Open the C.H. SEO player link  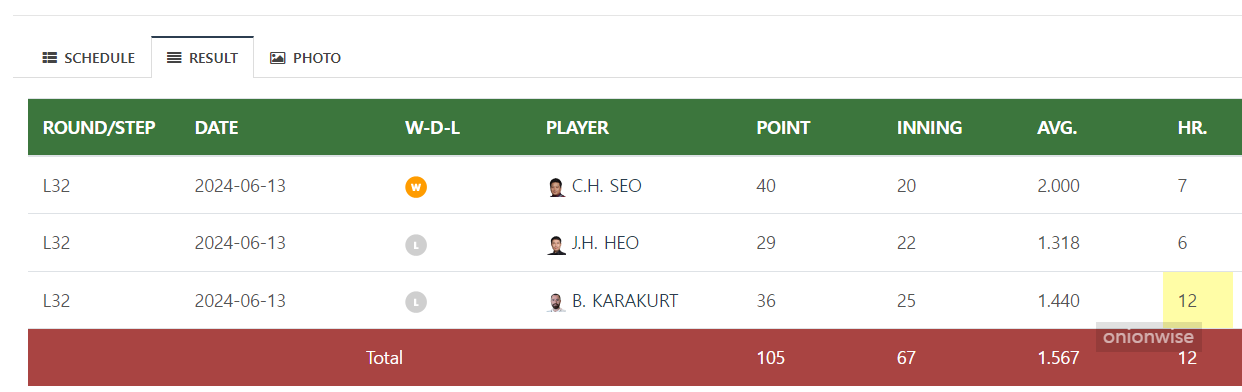[607, 186]
